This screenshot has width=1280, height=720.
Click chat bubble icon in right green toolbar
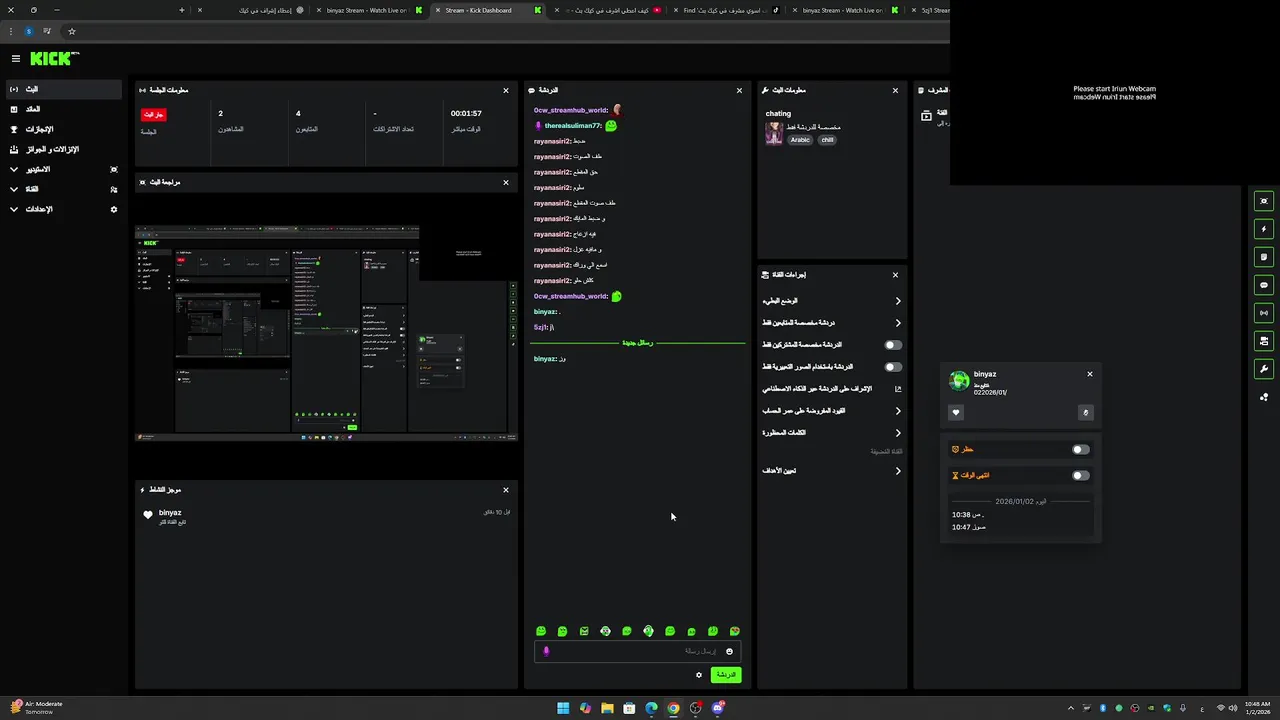pyautogui.click(x=1264, y=285)
